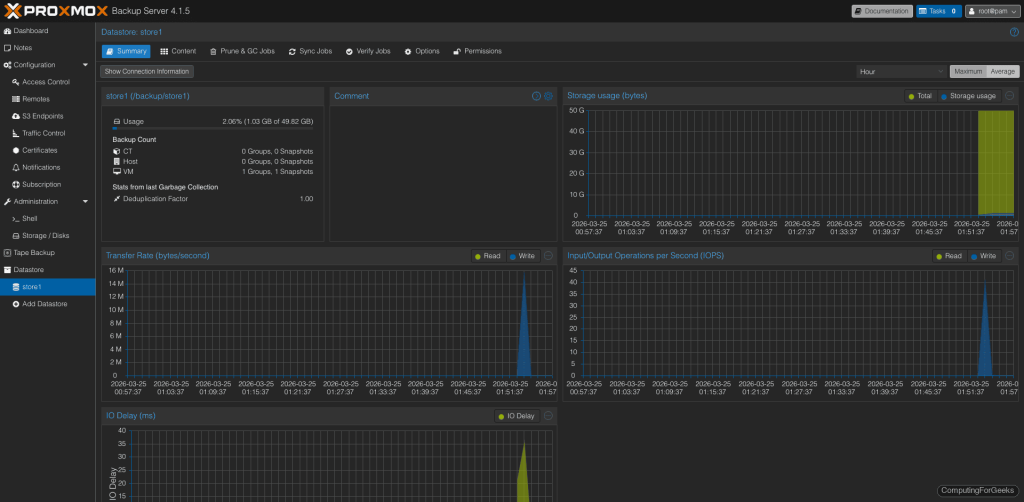This screenshot has height=502, width=1024.
Task: Toggle IO Delay series in legend
Action: [x=517, y=416]
